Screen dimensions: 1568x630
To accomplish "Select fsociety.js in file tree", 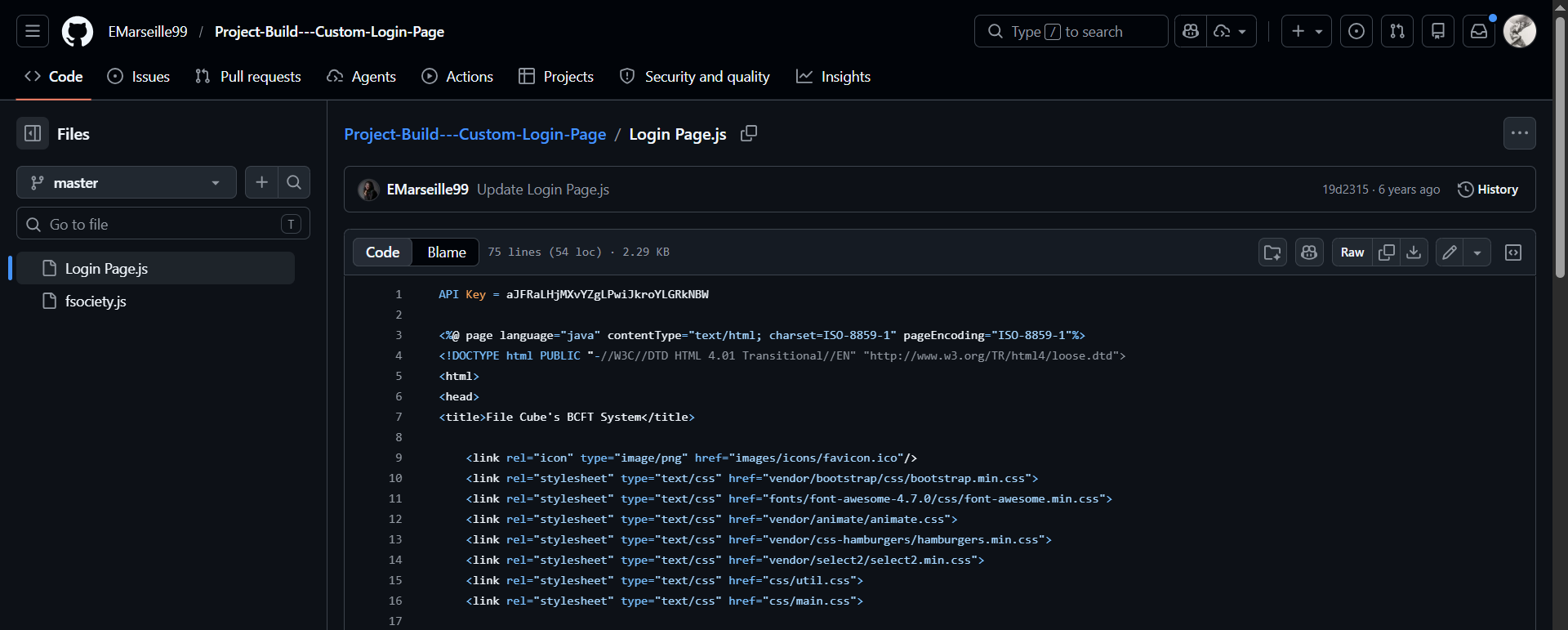I will click(155, 301).
